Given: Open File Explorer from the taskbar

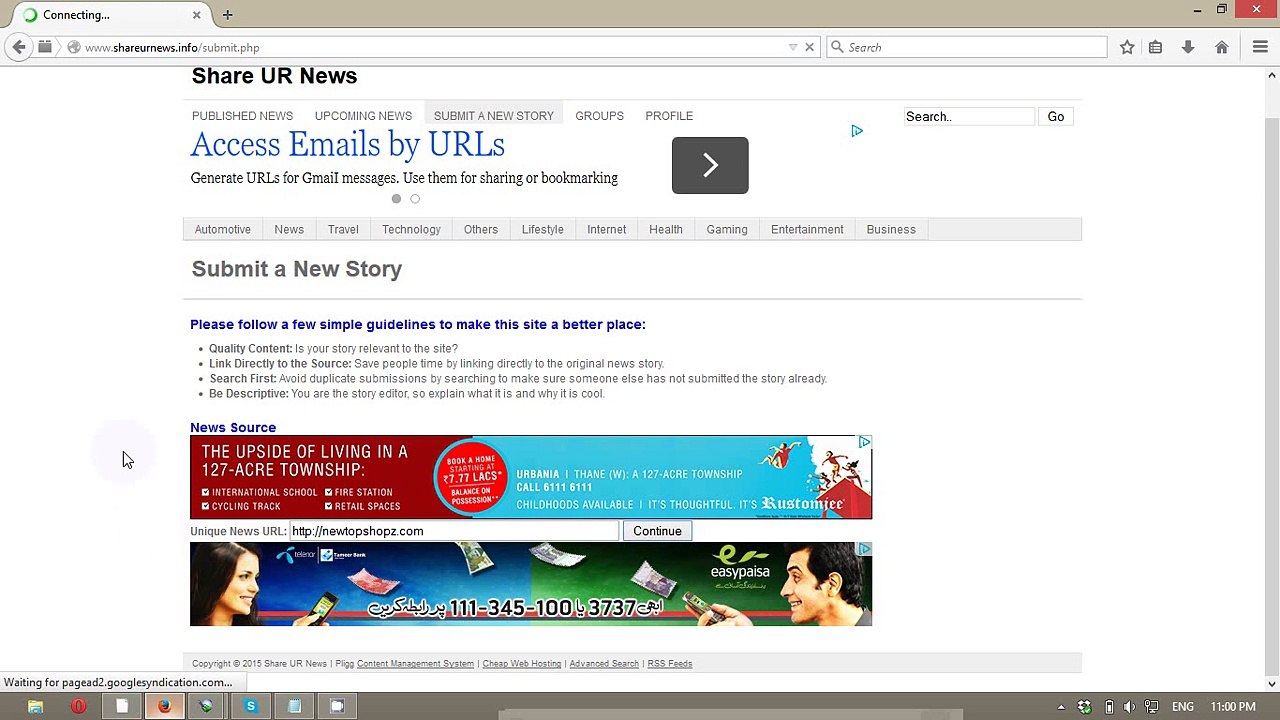Looking at the screenshot, I should 35,707.
